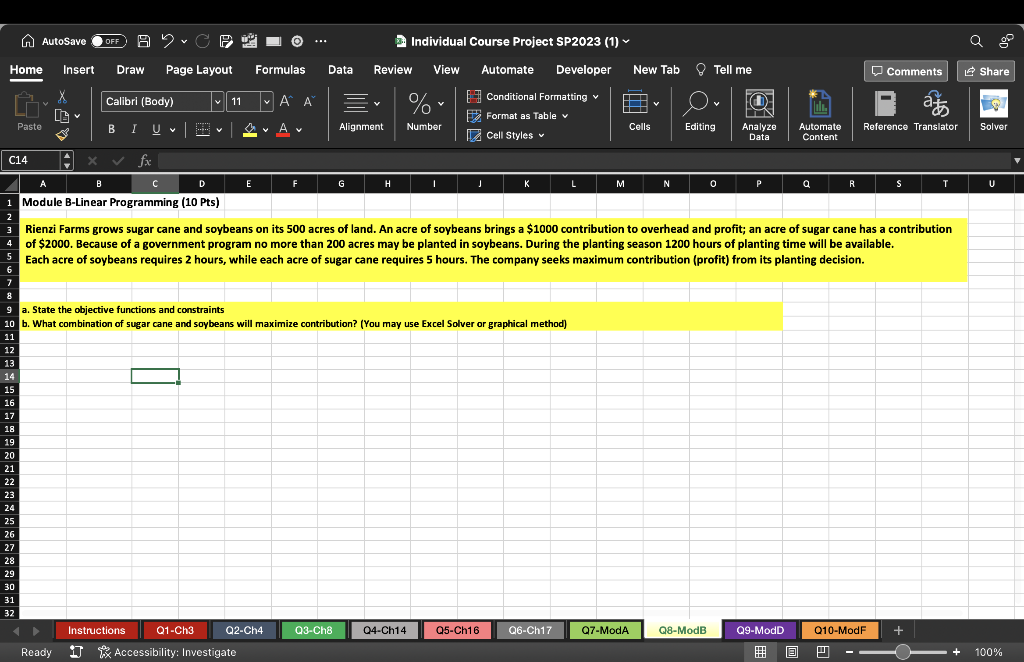Image resolution: width=1024 pixels, height=662 pixels.
Task: Click the Undo arrow icon
Action: (x=167, y=41)
